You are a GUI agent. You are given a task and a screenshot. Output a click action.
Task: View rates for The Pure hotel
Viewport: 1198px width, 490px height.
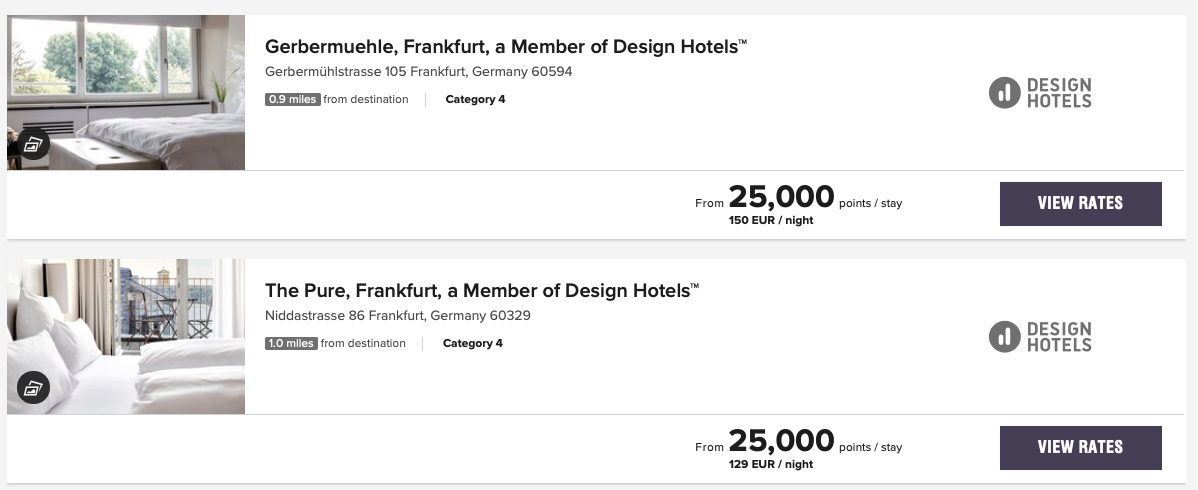click(x=1080, y=447)
